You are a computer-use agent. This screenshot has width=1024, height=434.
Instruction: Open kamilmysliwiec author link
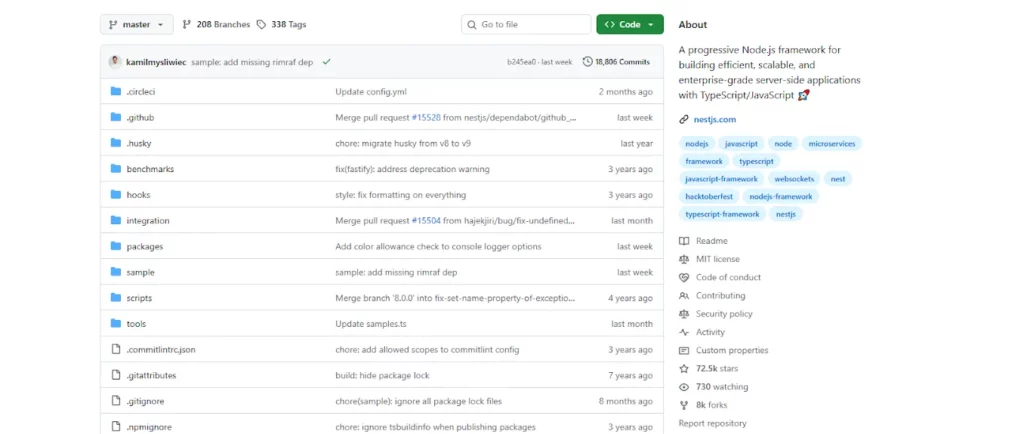point(156,62)
